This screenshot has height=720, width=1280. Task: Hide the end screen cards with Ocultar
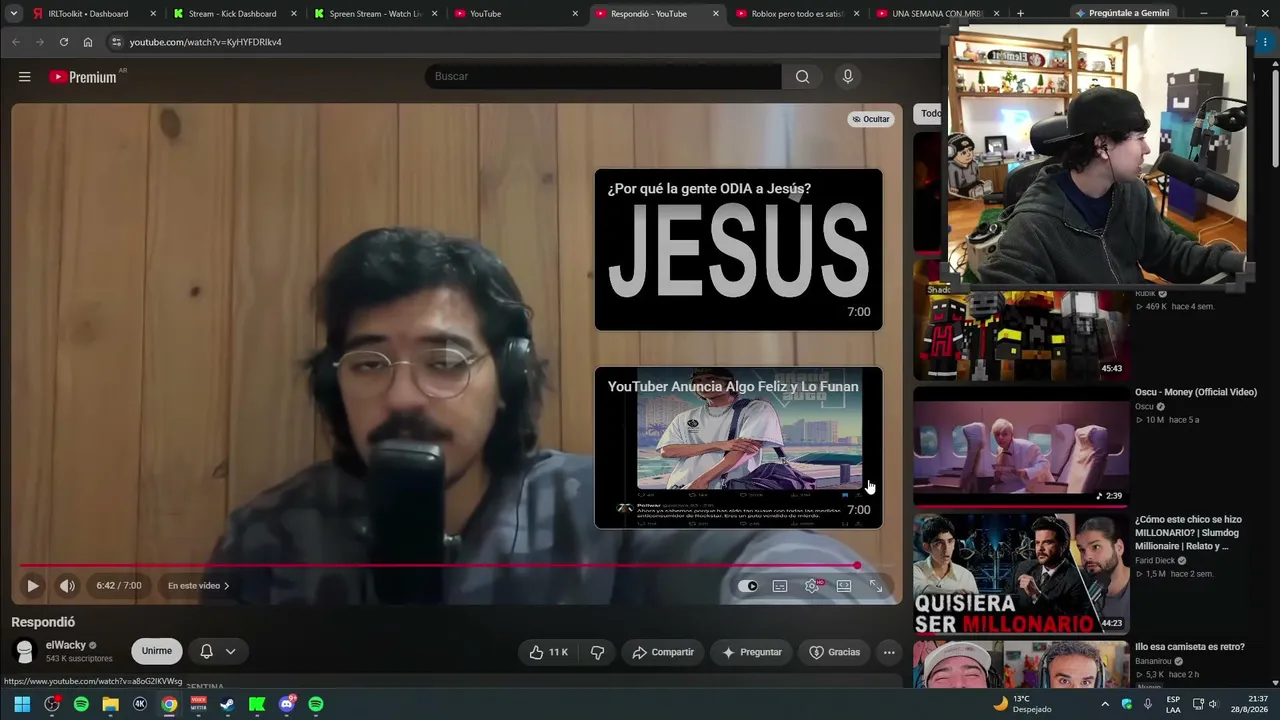point(871,119)
